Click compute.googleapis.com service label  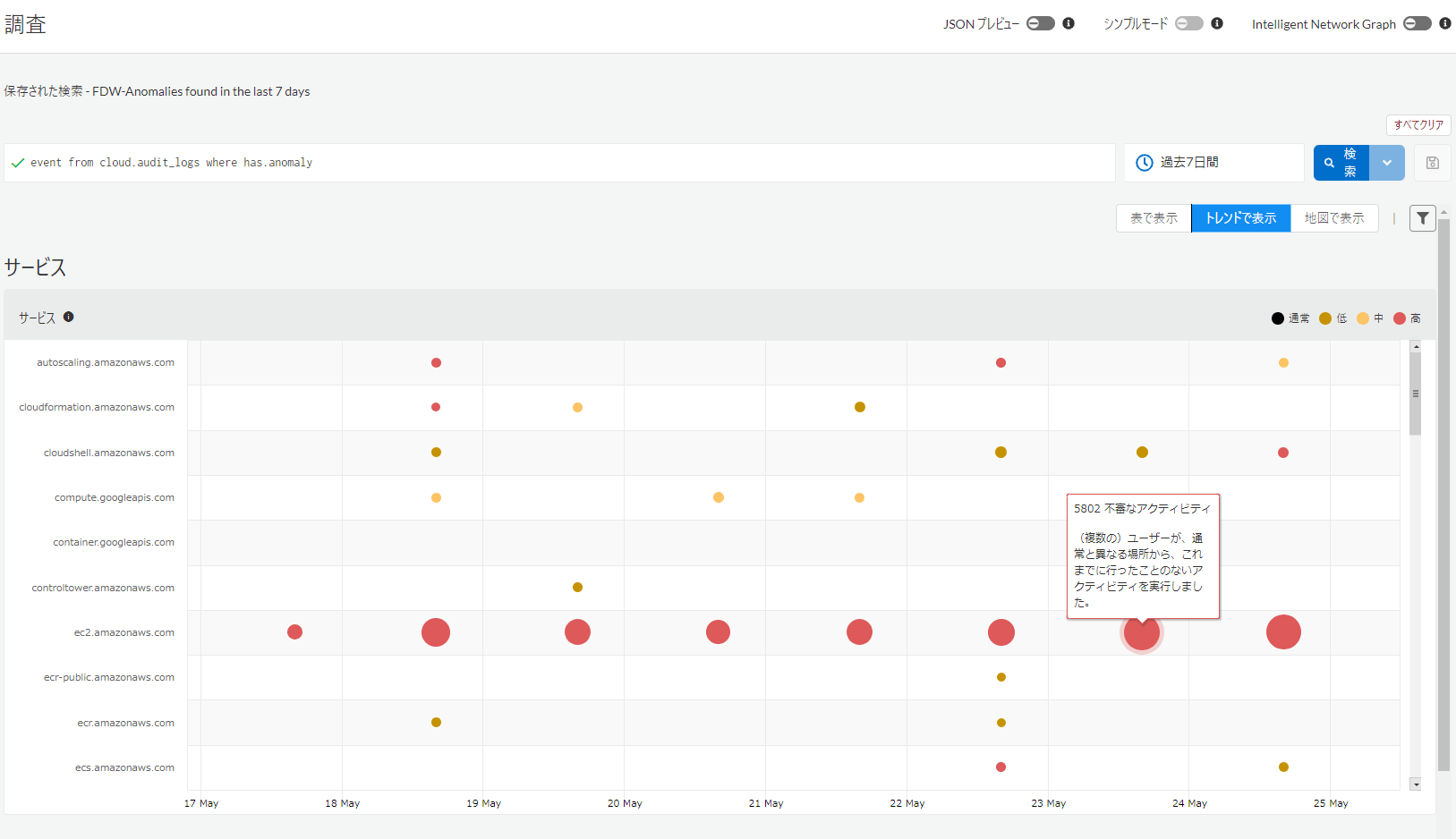click(x=115, y=497)
